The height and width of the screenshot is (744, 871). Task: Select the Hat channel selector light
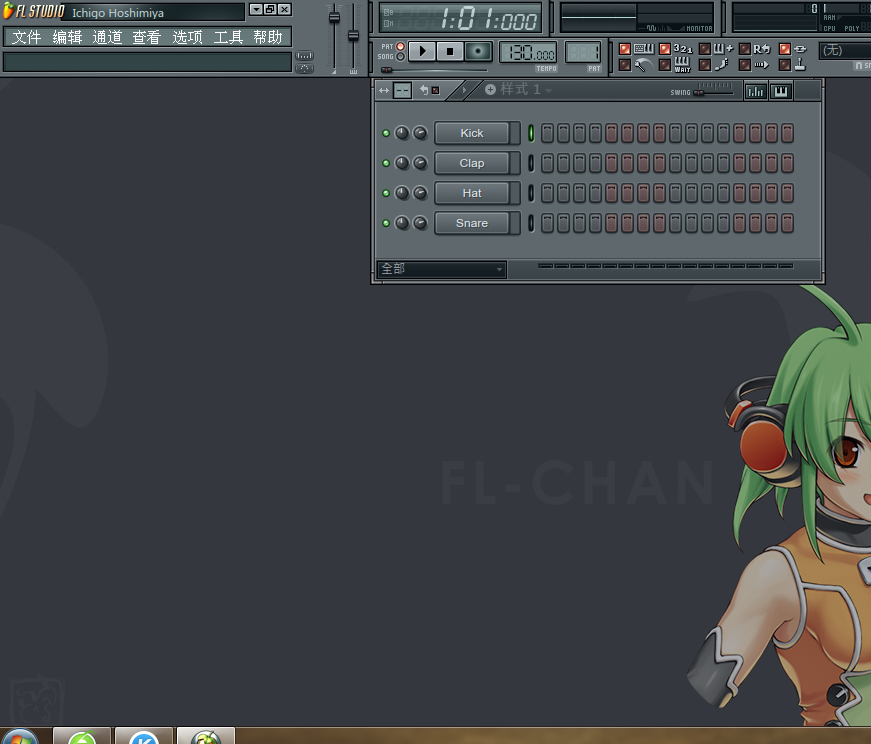coord(531,193)
